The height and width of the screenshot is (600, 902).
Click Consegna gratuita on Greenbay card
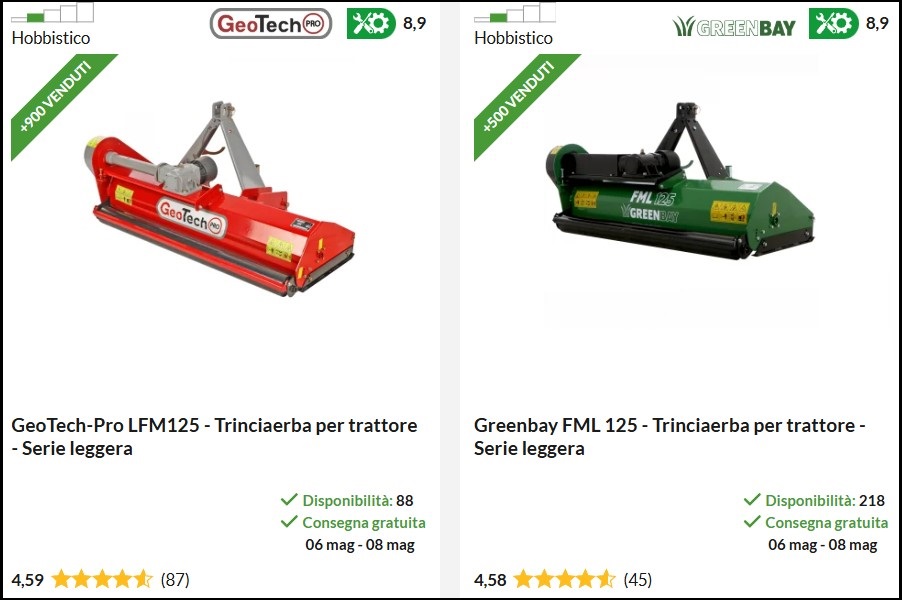tap(827, 523)
